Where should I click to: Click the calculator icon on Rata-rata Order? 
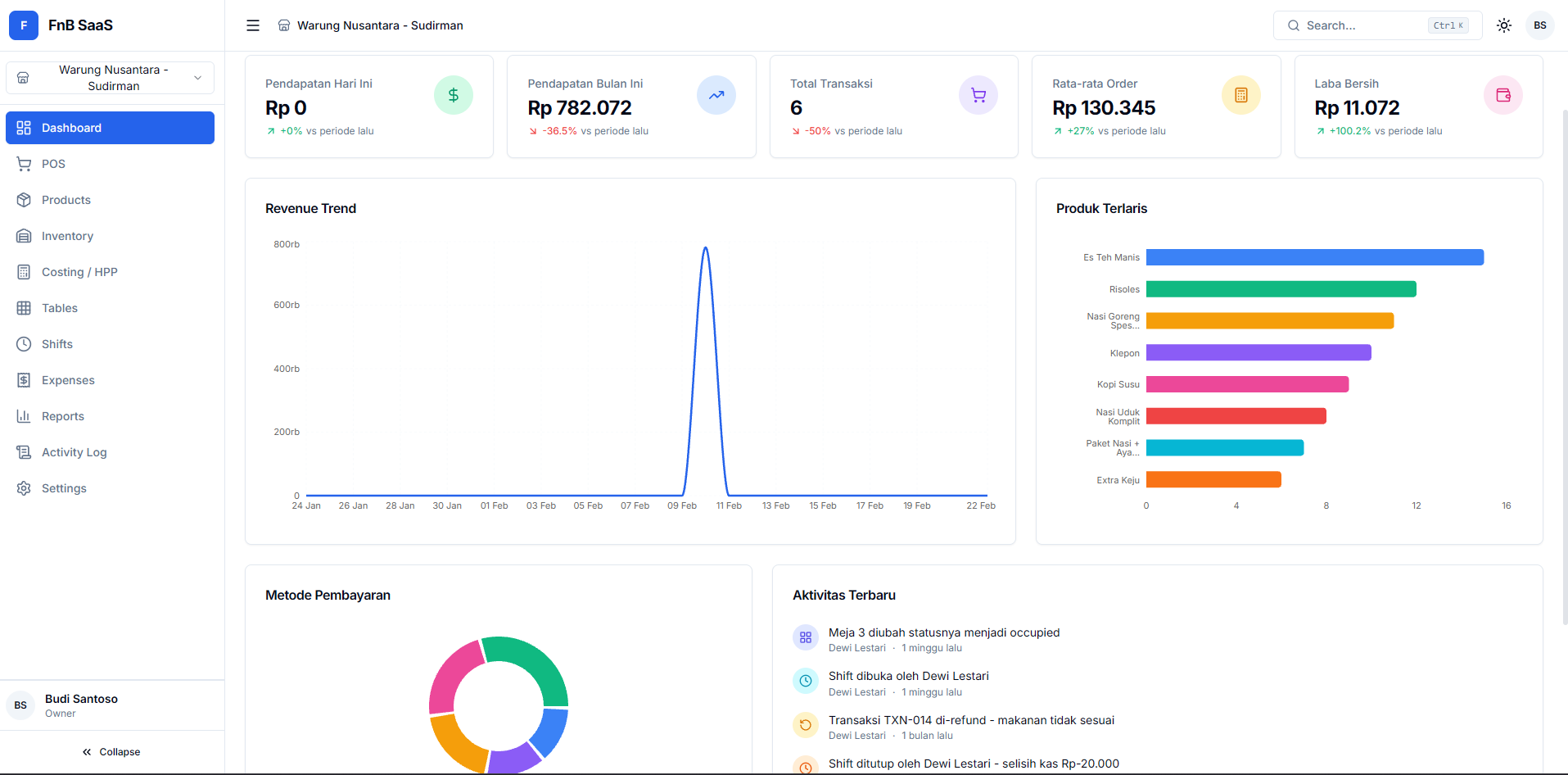point(1240,96)
